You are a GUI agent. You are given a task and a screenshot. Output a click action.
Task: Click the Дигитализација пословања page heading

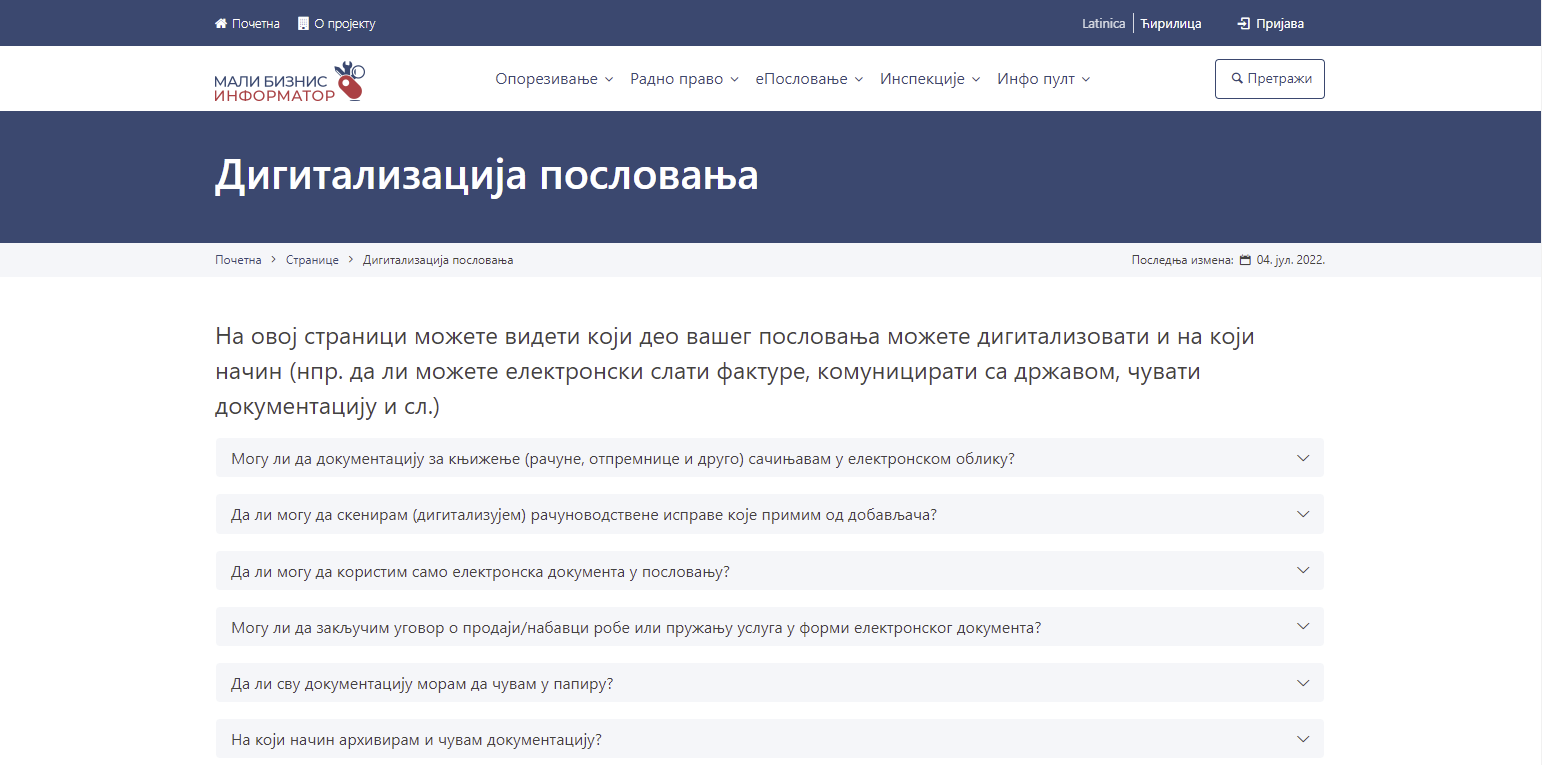point(486,174)
